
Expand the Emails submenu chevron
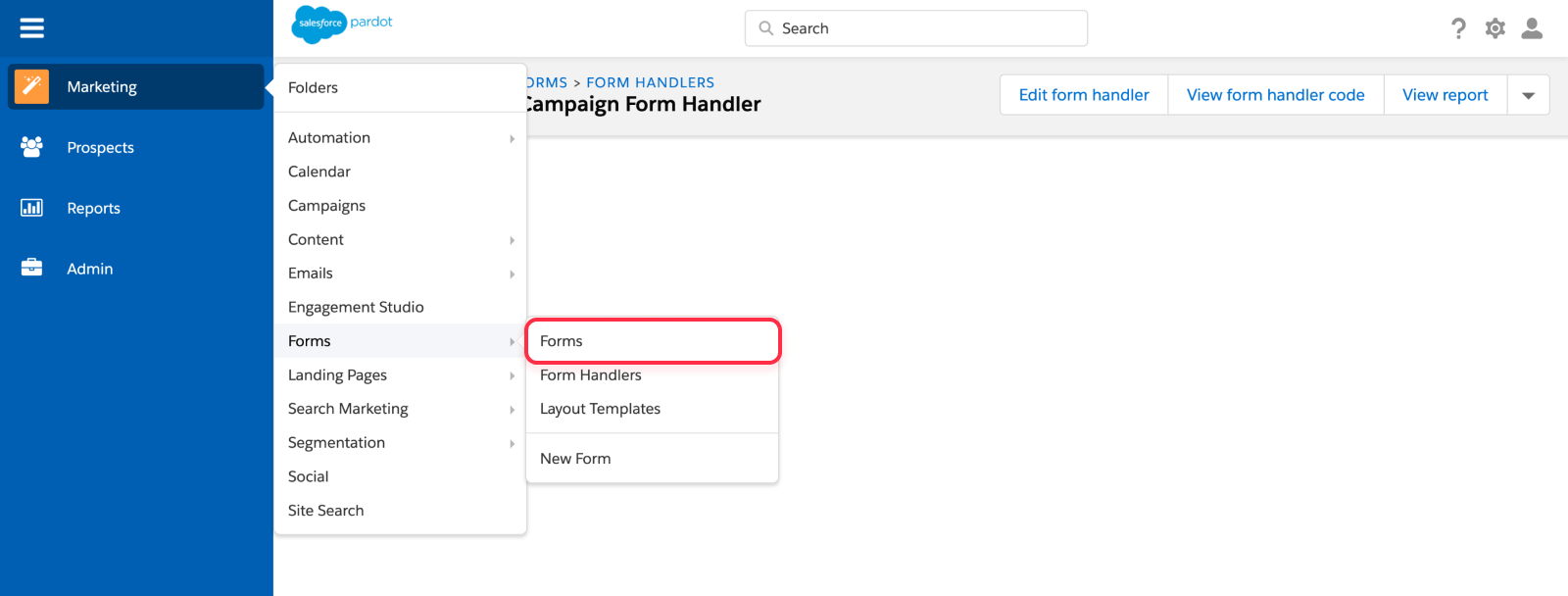tap(513, 273)
